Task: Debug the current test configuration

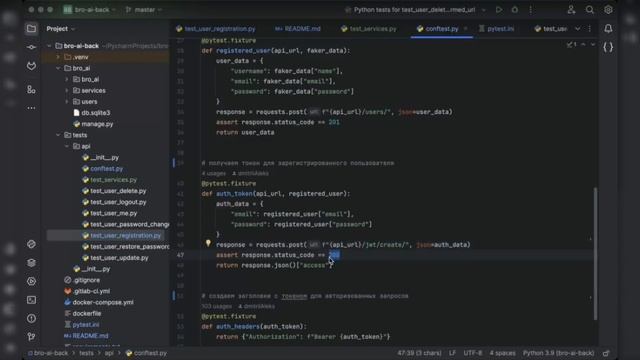Action: click(x=515, y=9)
